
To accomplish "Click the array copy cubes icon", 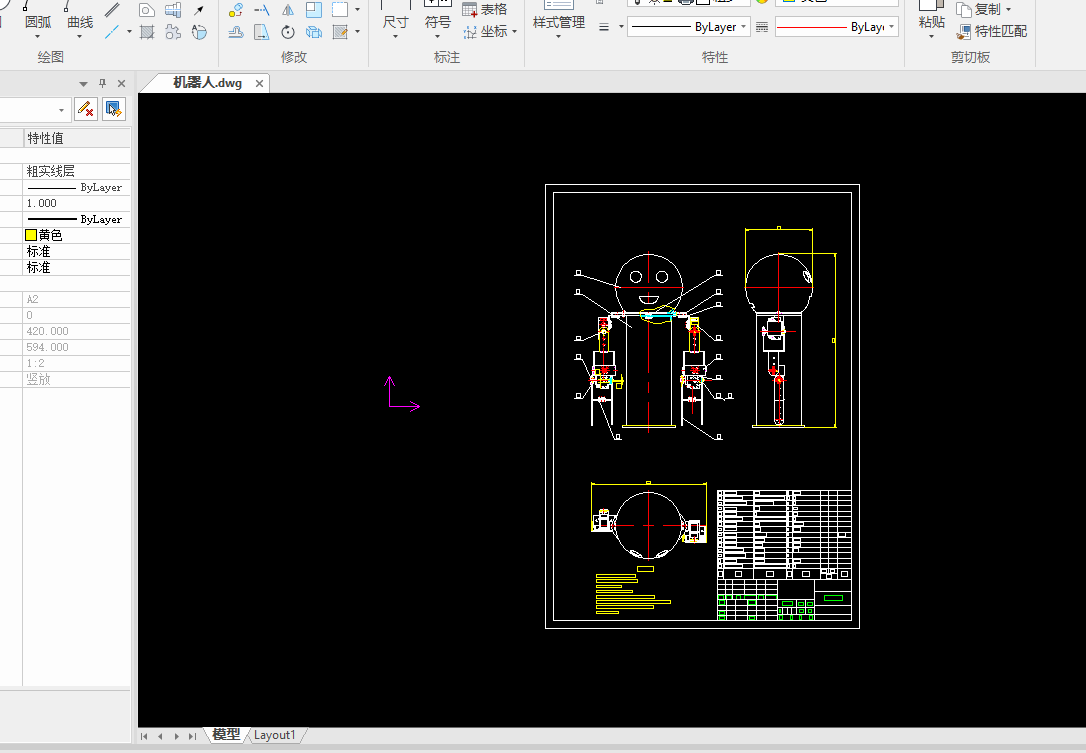I will 314,31.
